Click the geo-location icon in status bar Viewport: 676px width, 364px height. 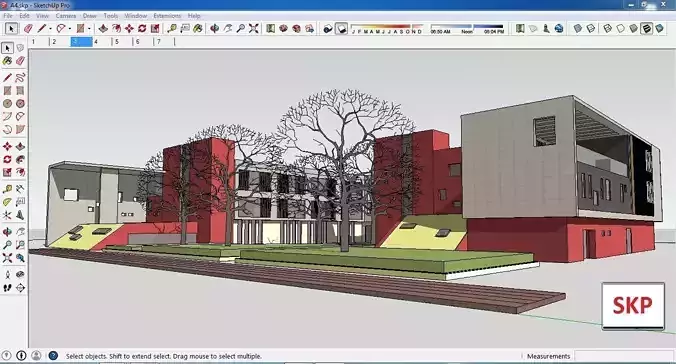click(x=6, y=356)
